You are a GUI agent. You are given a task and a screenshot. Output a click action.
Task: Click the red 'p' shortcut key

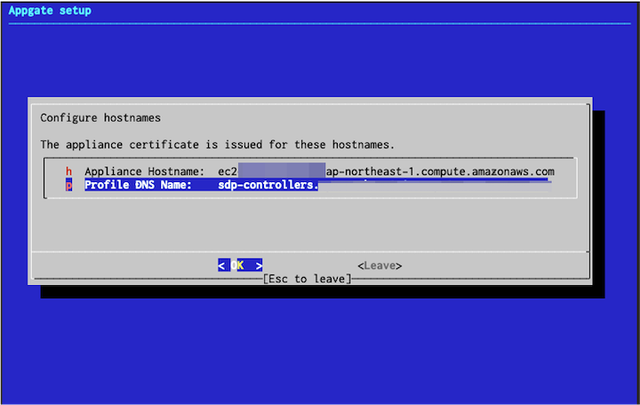point(69,185)
